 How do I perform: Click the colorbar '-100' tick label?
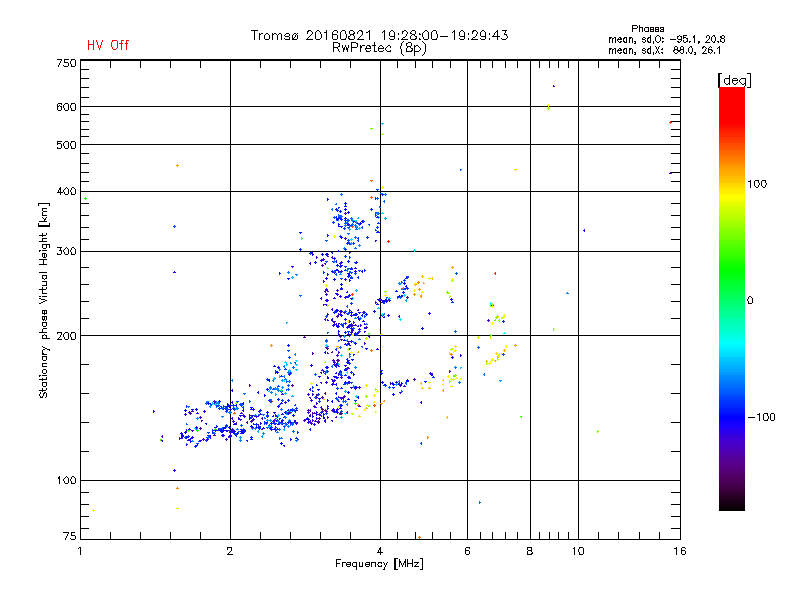tap(761, 417)
